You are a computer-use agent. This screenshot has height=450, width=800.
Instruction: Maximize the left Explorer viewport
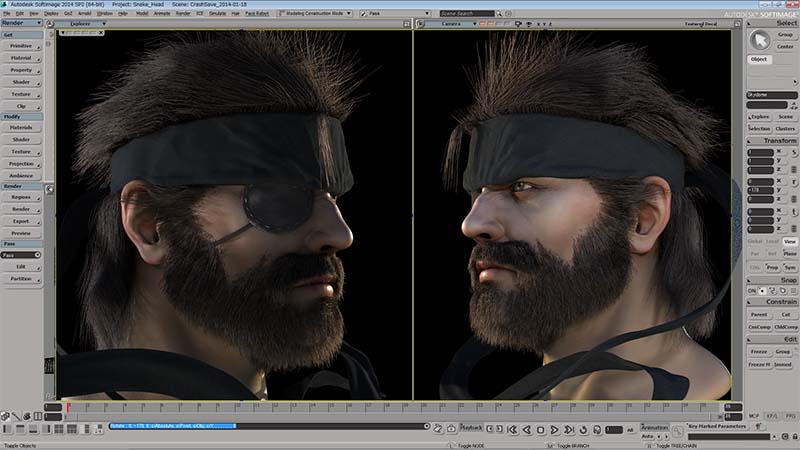(407, 24)
